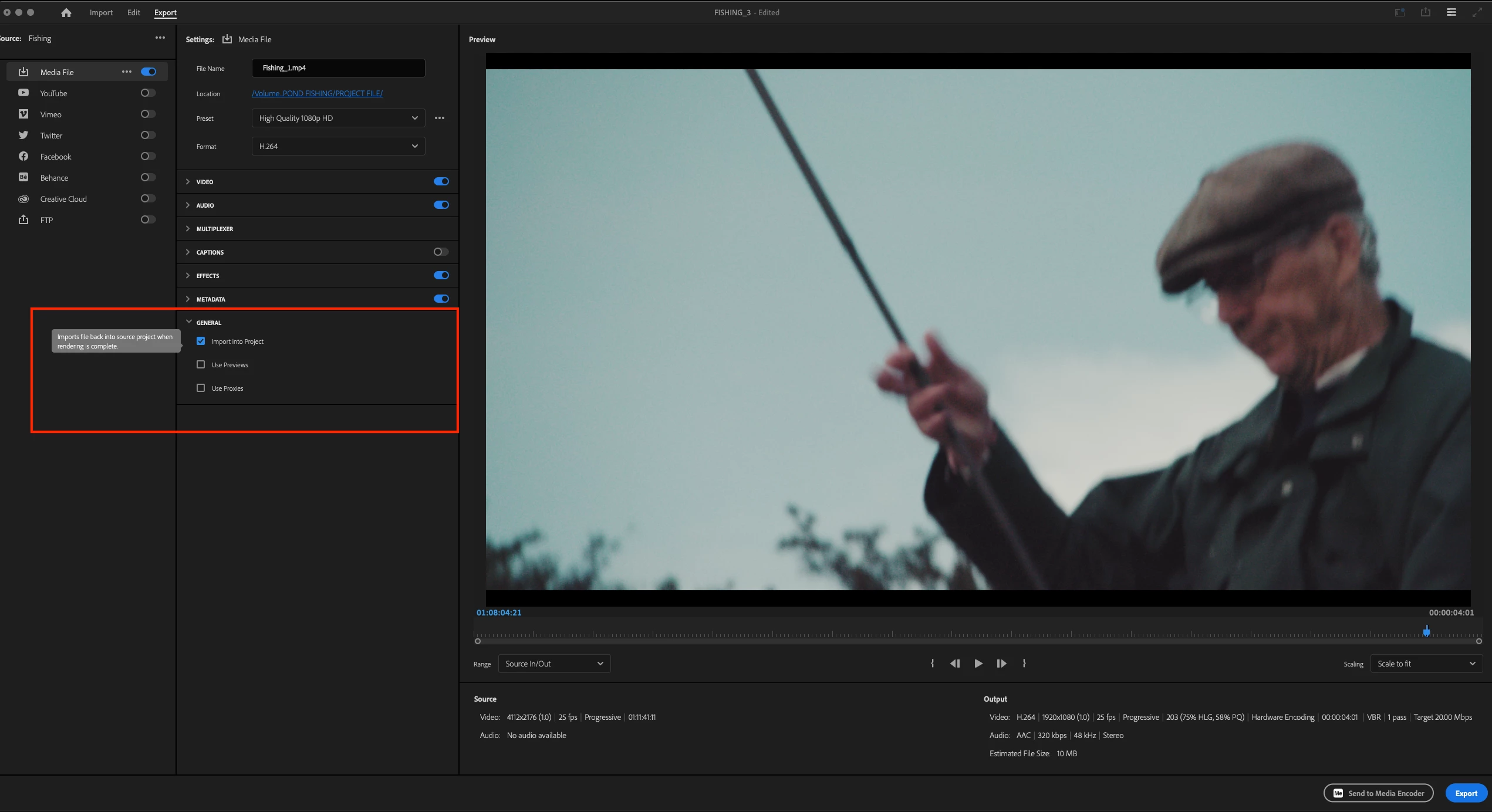Enable the Use Previews checkbox
Viewport: 1492px width, 812px height.
[201, 364]
